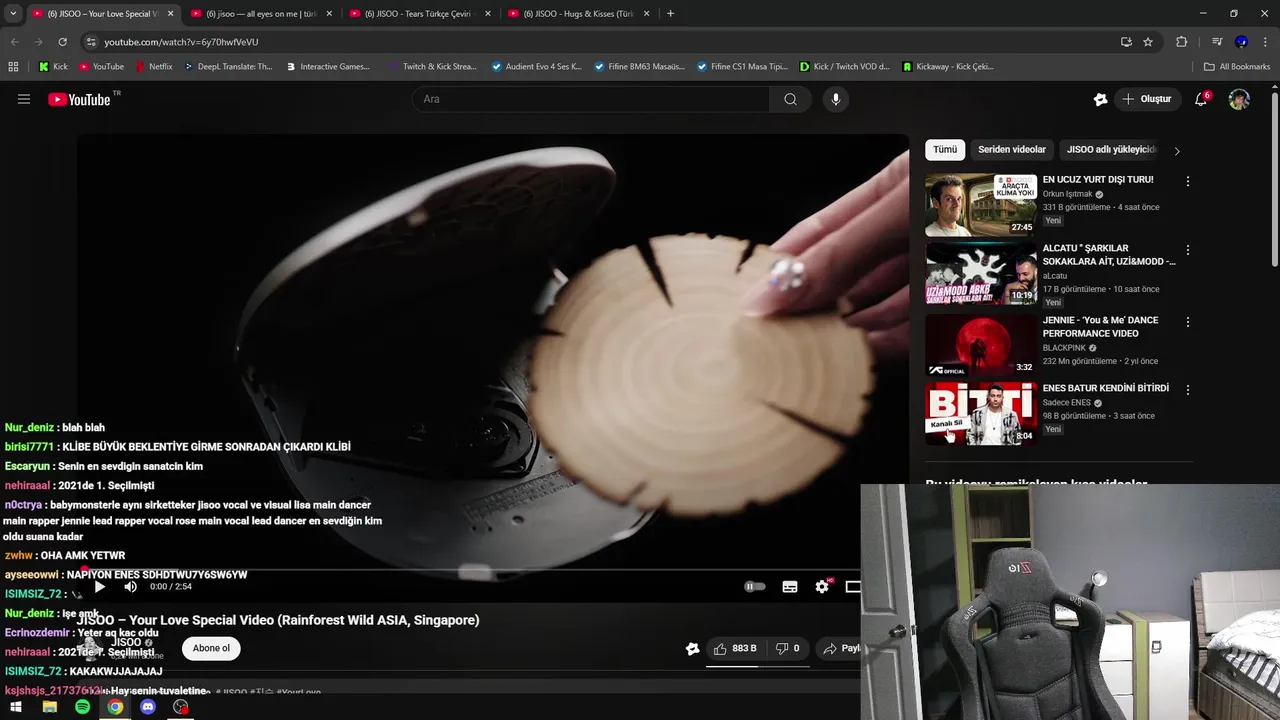The width and height of the screenshot is (1280, 720).
Task: Open options for the ALCATU video
Action: tap(1188, 250)
